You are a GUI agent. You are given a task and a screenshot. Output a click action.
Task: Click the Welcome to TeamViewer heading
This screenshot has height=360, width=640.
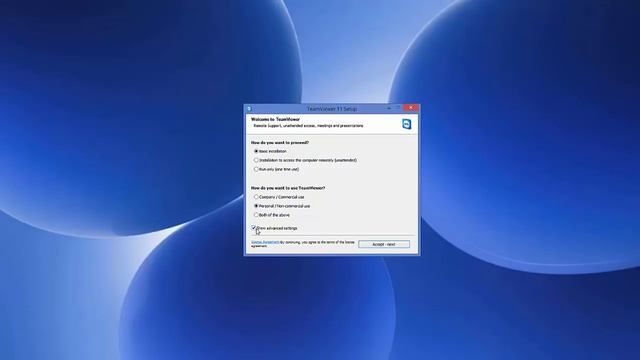click(x=275, y=119)
